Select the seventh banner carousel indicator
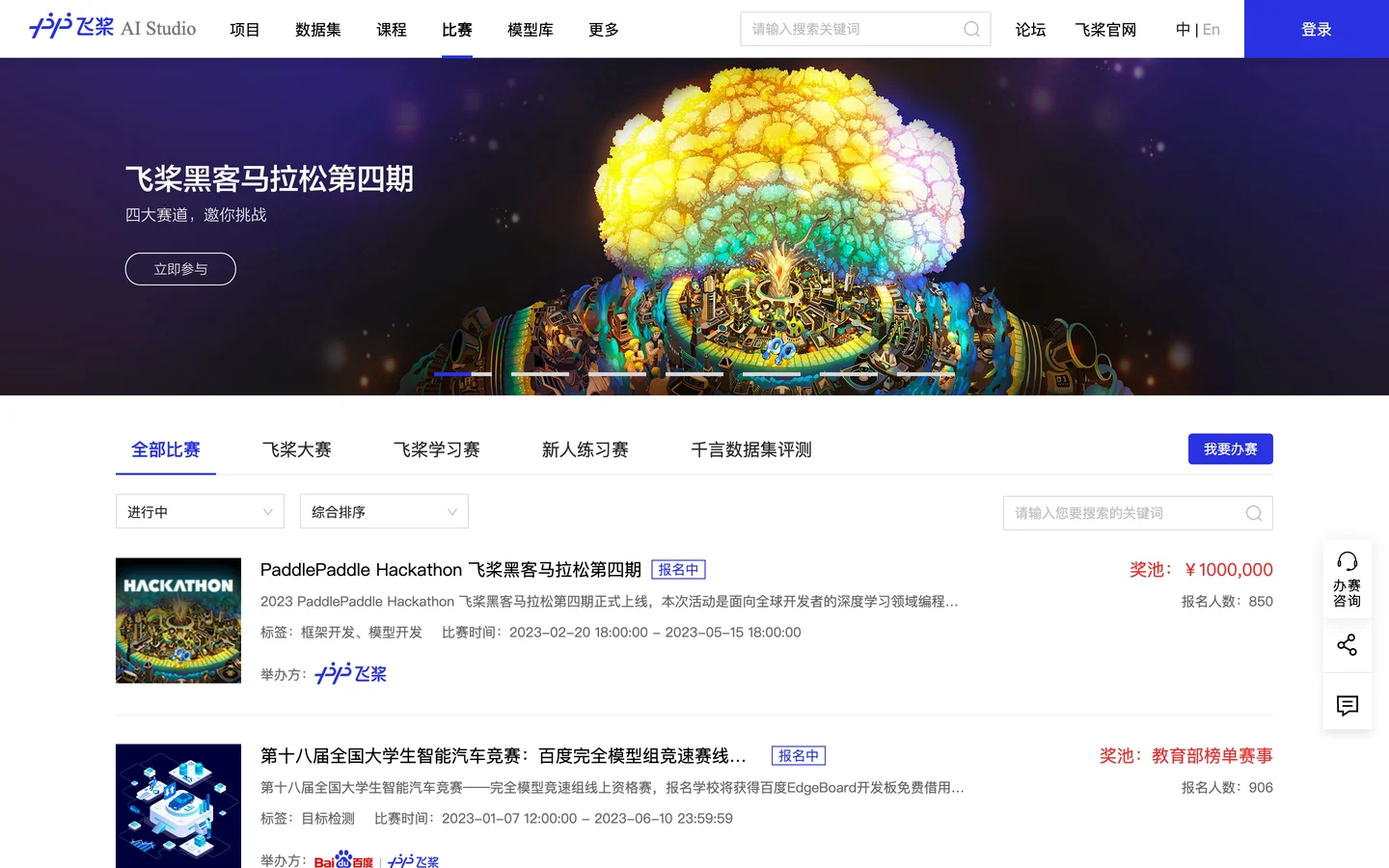 click(x=926, y=373)
